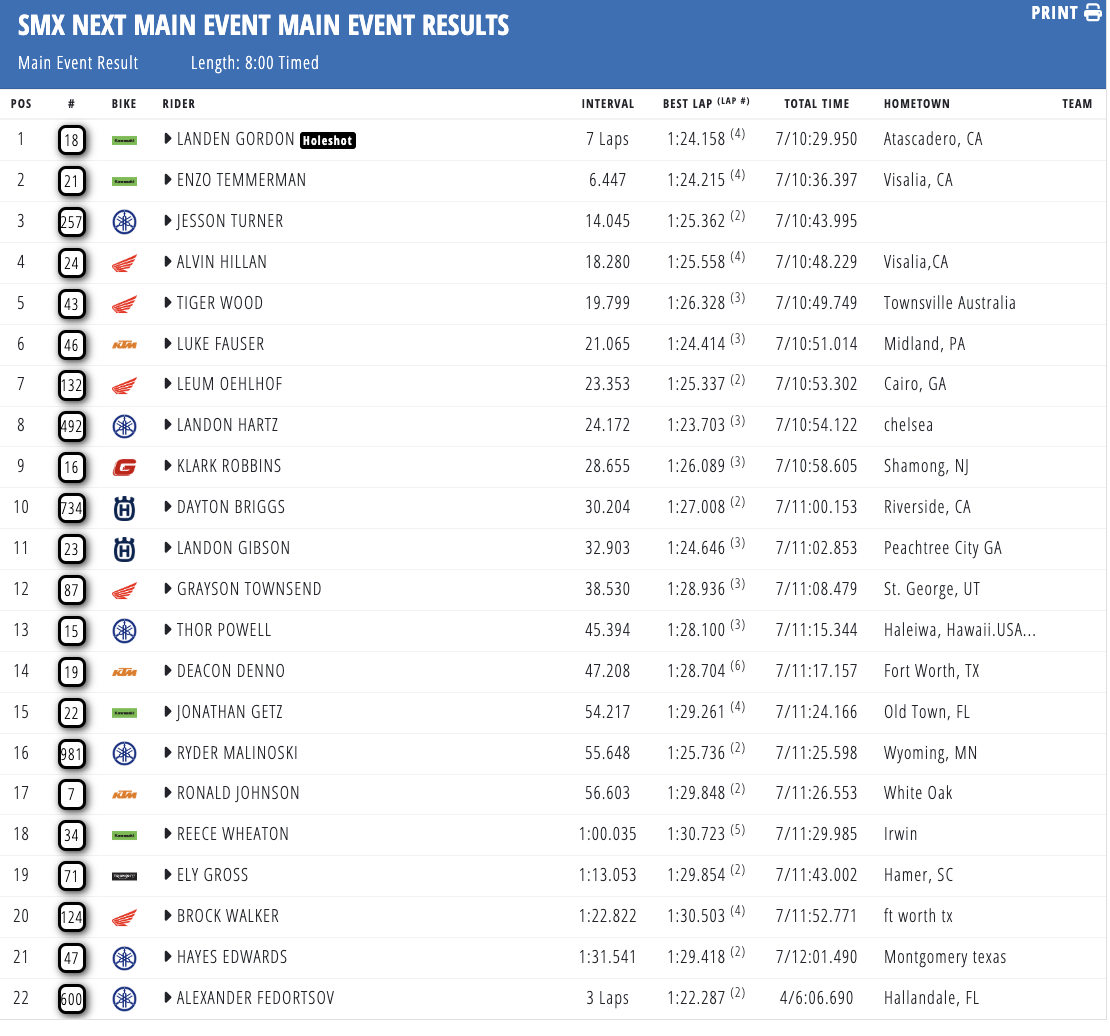
Task: Click the Holeshot badge
Action: [328, 141]
